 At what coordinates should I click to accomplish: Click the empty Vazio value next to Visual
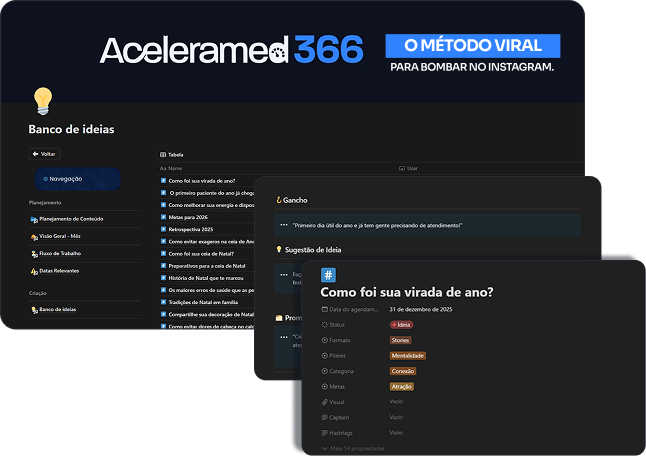click(396, 401)
